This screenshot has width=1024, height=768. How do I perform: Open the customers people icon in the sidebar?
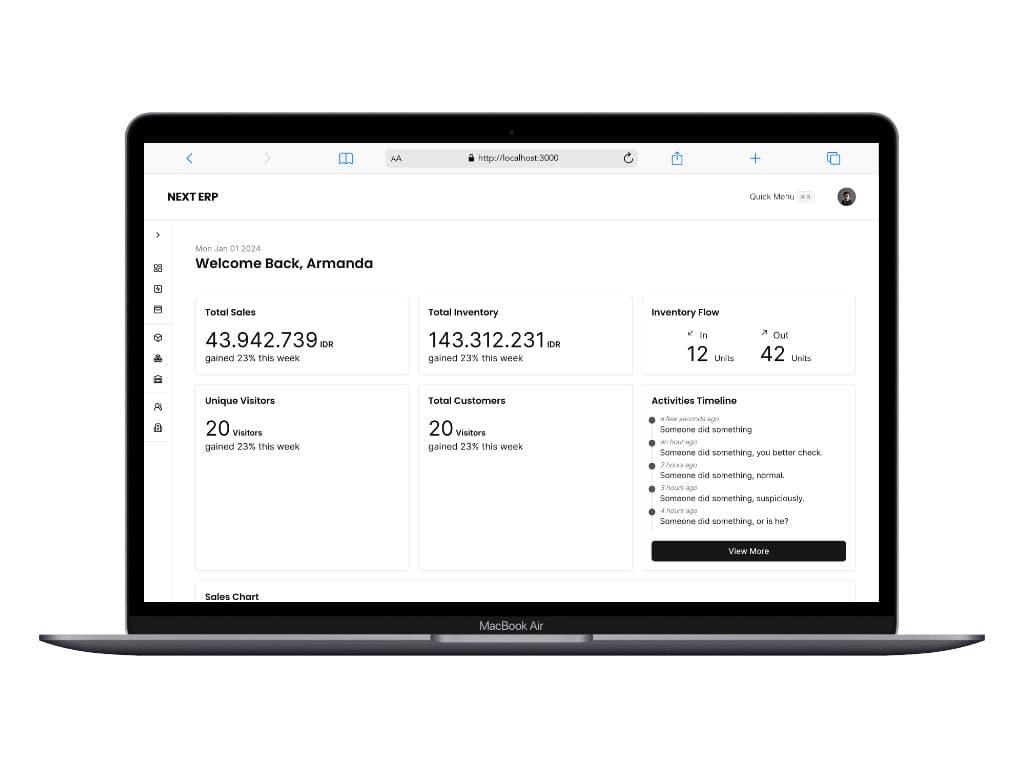coord(158,406)
